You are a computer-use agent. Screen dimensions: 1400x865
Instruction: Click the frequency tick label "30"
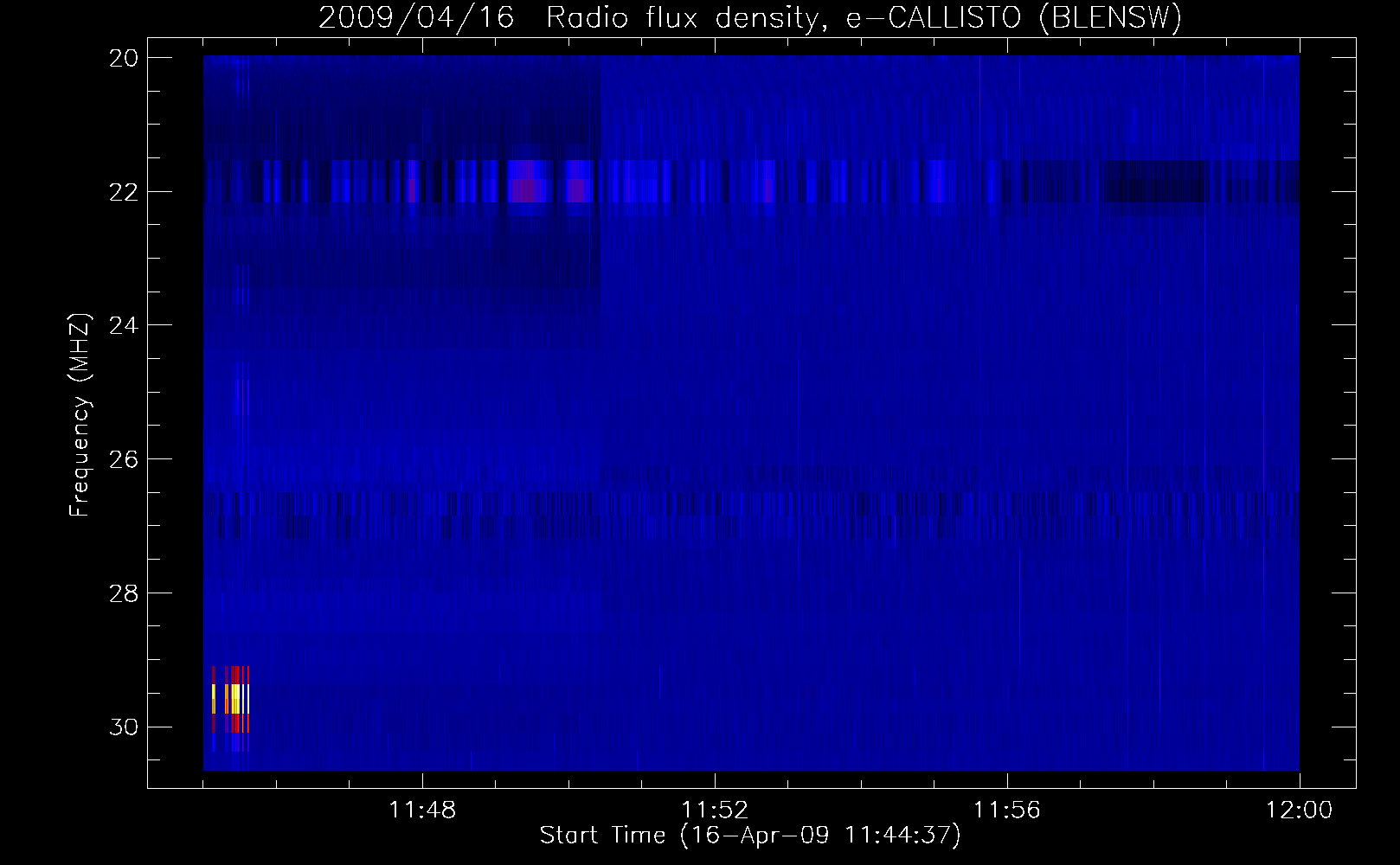(124, 727)
